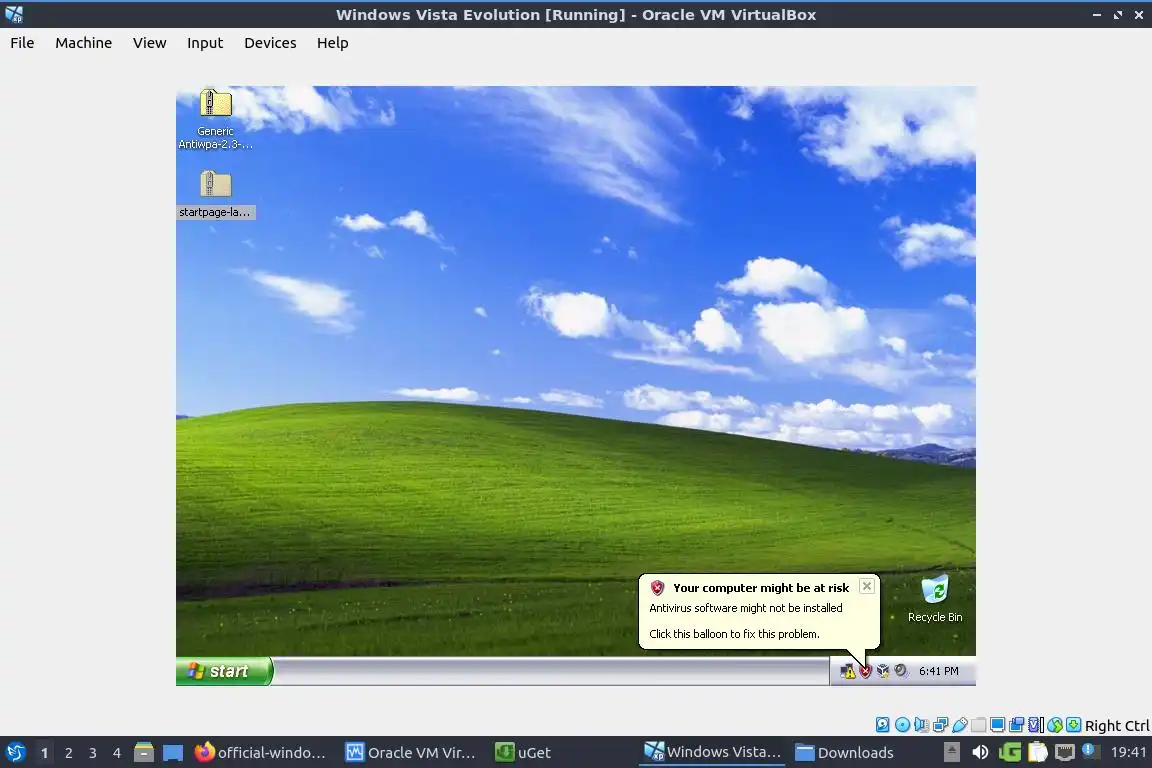This screenshot has height=768, width=1152.
Task: Click the VirtualBox window title bar icon
Action: (14, 14)
